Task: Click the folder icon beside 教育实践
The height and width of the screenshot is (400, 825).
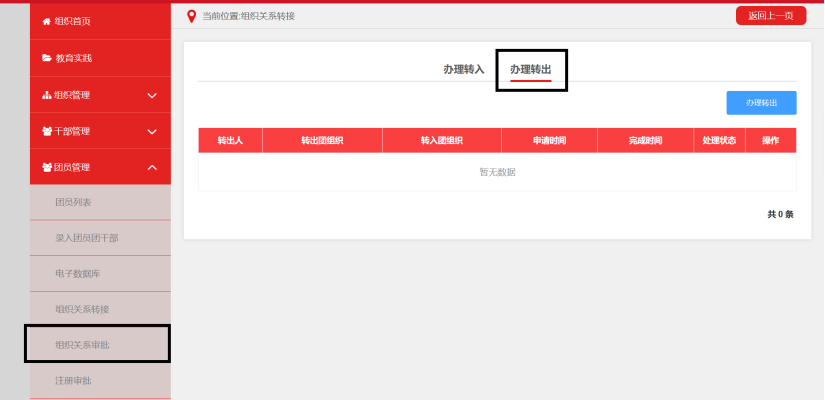Action: [x=46, y=58]
